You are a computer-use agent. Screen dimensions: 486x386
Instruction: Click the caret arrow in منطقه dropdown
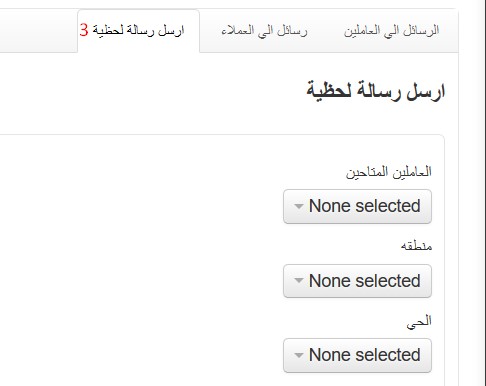(299, 281)
